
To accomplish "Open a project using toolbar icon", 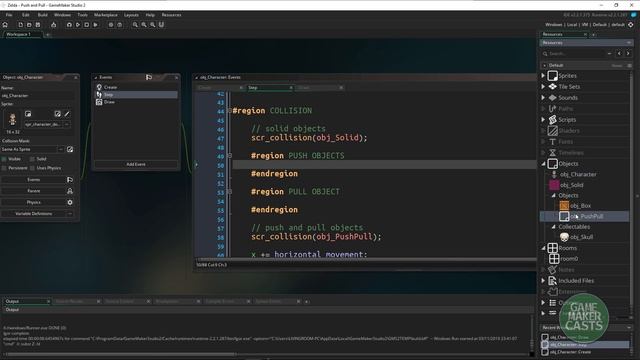I will click(x=29, y=25).
